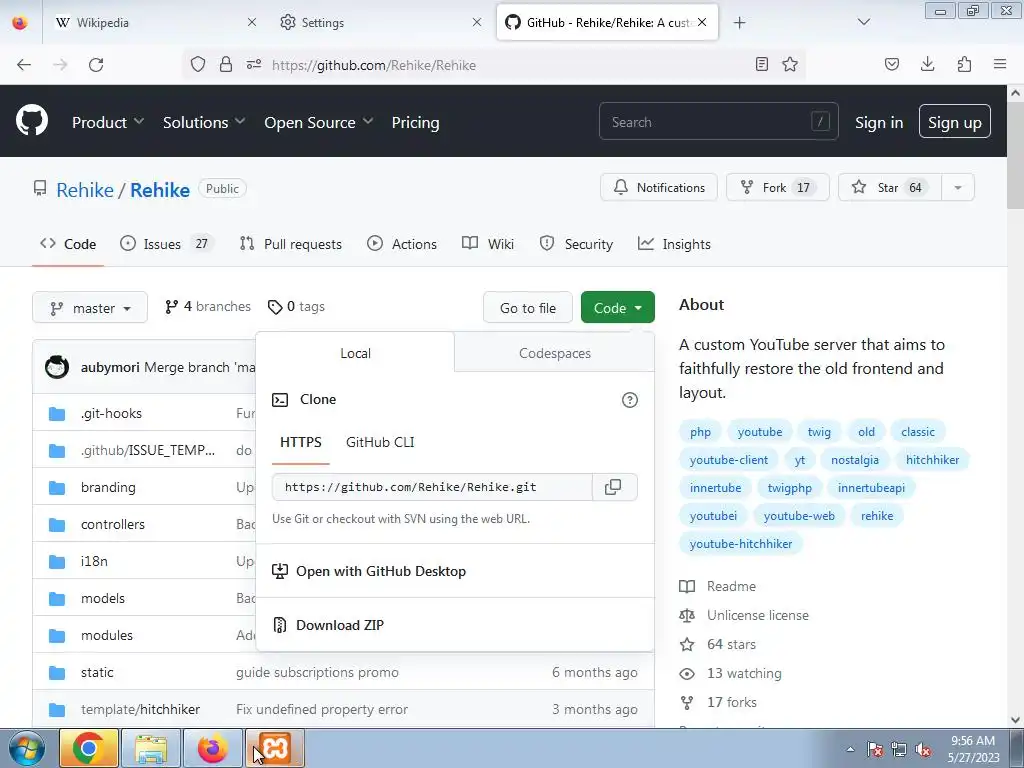Viewport: 1024px width, 768px height.
Task: Star the Rehike repository
Action: click(889, 187)
